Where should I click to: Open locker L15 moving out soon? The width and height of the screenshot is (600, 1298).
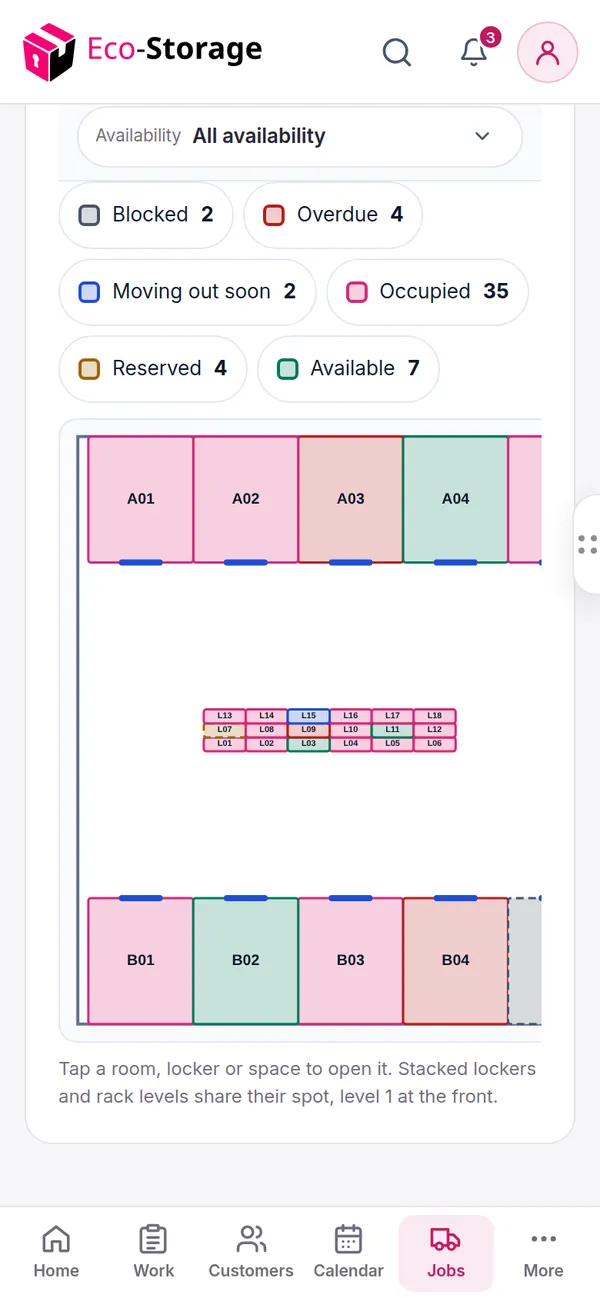click(x=309, y=716)
